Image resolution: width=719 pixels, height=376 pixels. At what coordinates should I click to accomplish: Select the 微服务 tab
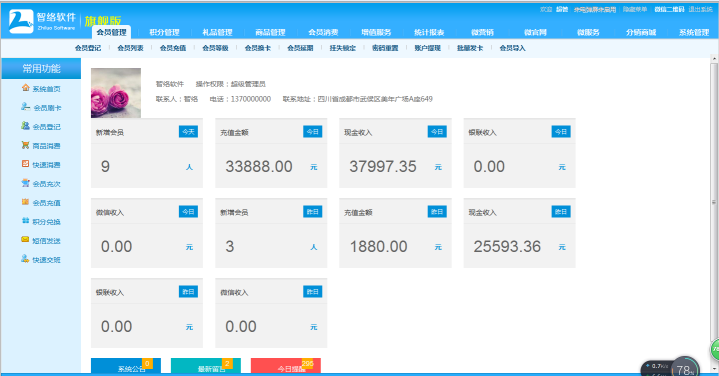(588, 32)
